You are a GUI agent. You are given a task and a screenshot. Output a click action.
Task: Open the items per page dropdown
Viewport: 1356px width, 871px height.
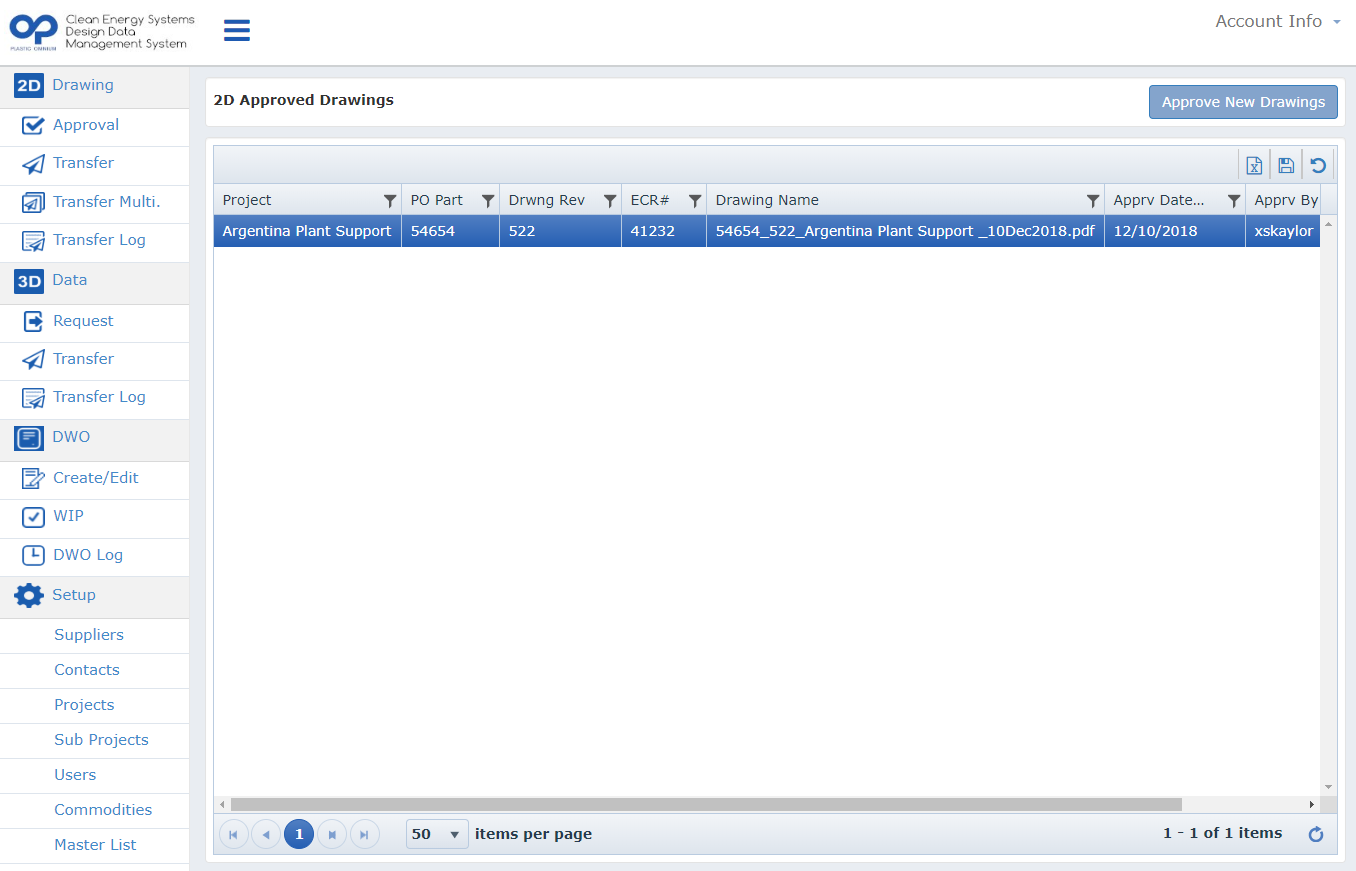point(437,834)
